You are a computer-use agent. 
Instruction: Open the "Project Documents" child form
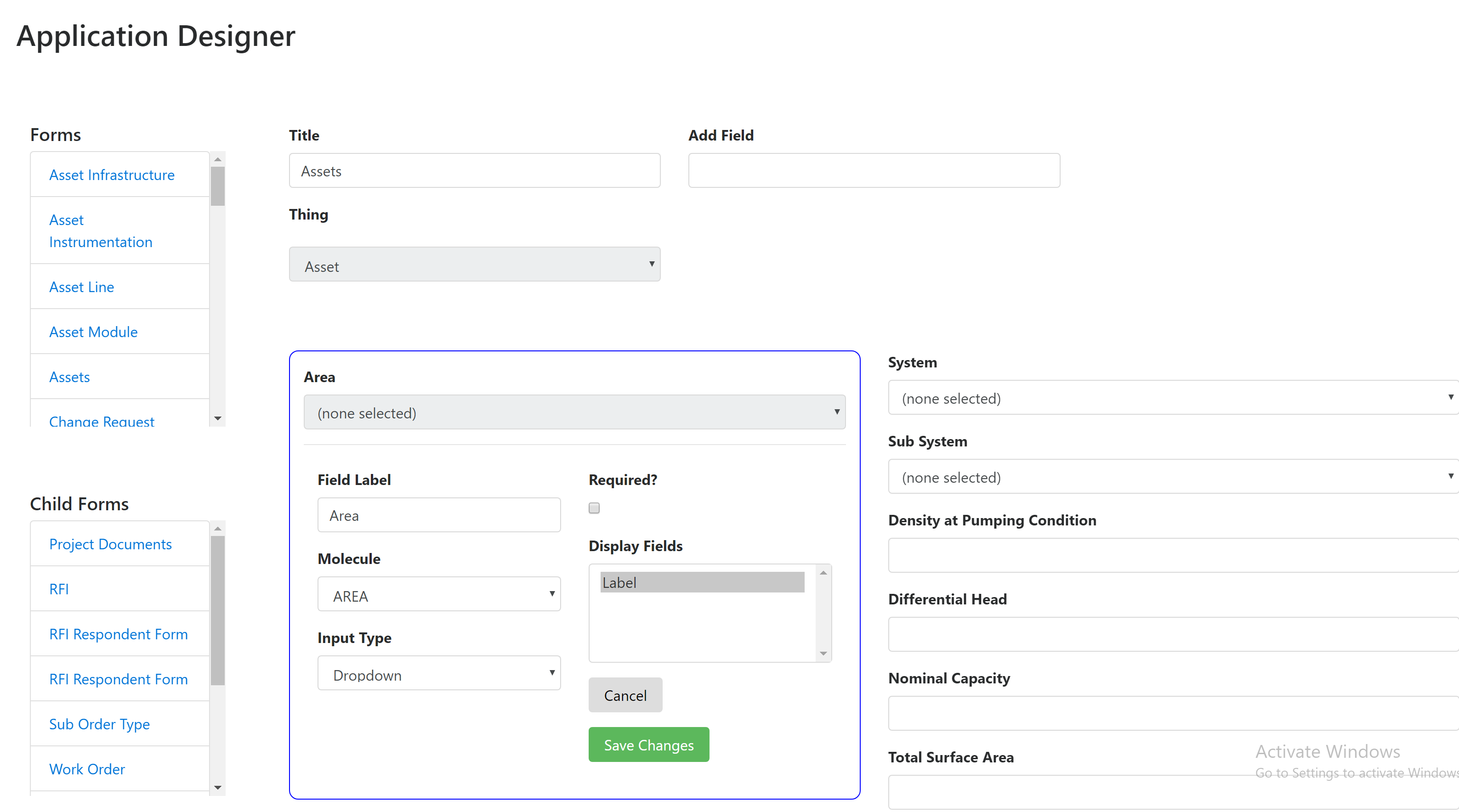tap(110, 544)
